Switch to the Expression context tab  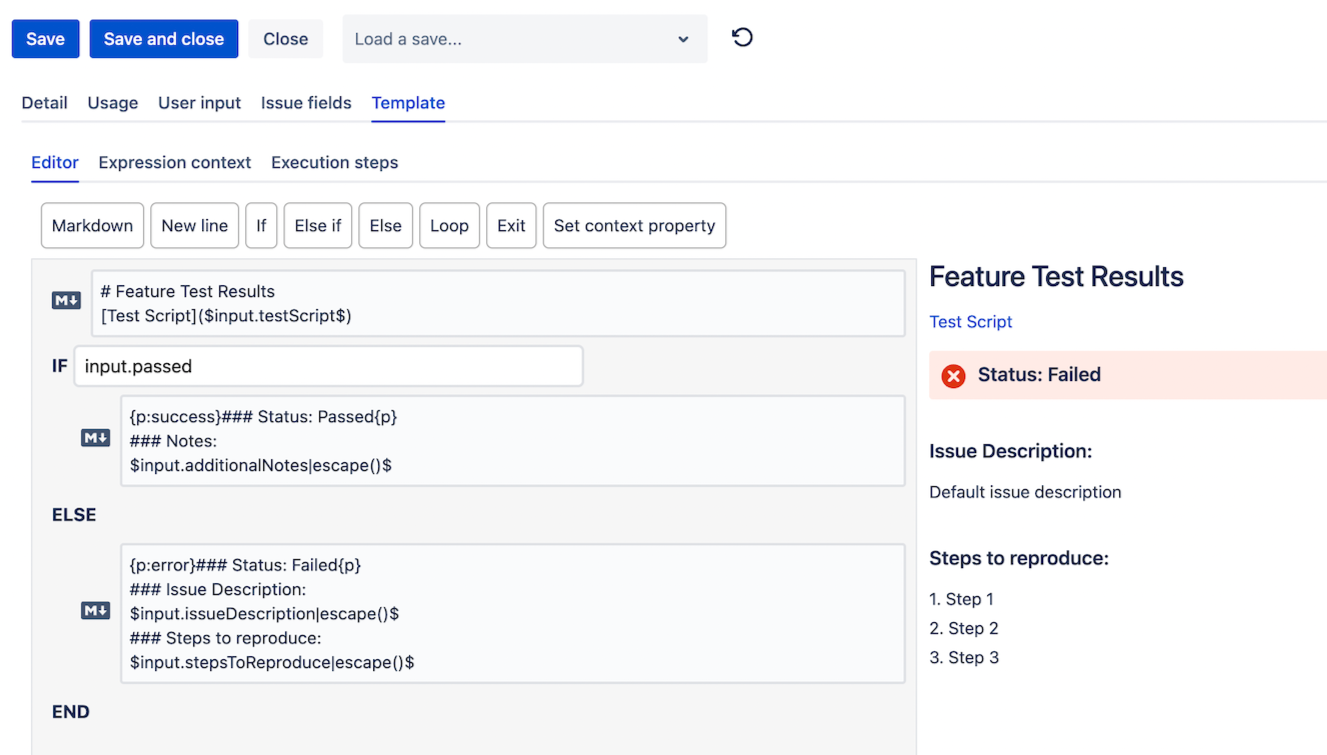tap(174, 162)
